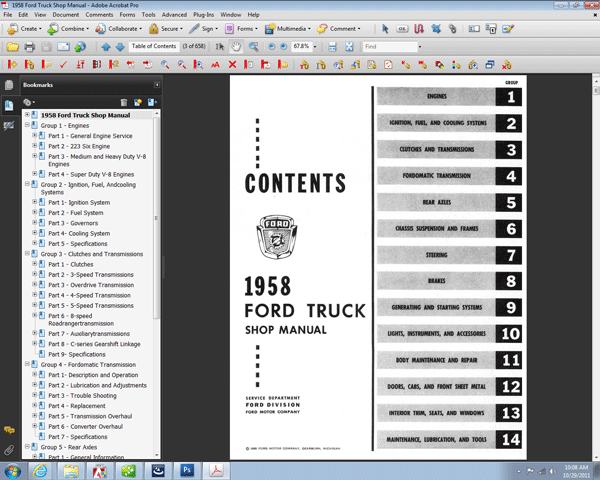Jump to Group 7 Steering section
Image resolution: width=600 pixels, height=480 pixels.
[436, 255]
